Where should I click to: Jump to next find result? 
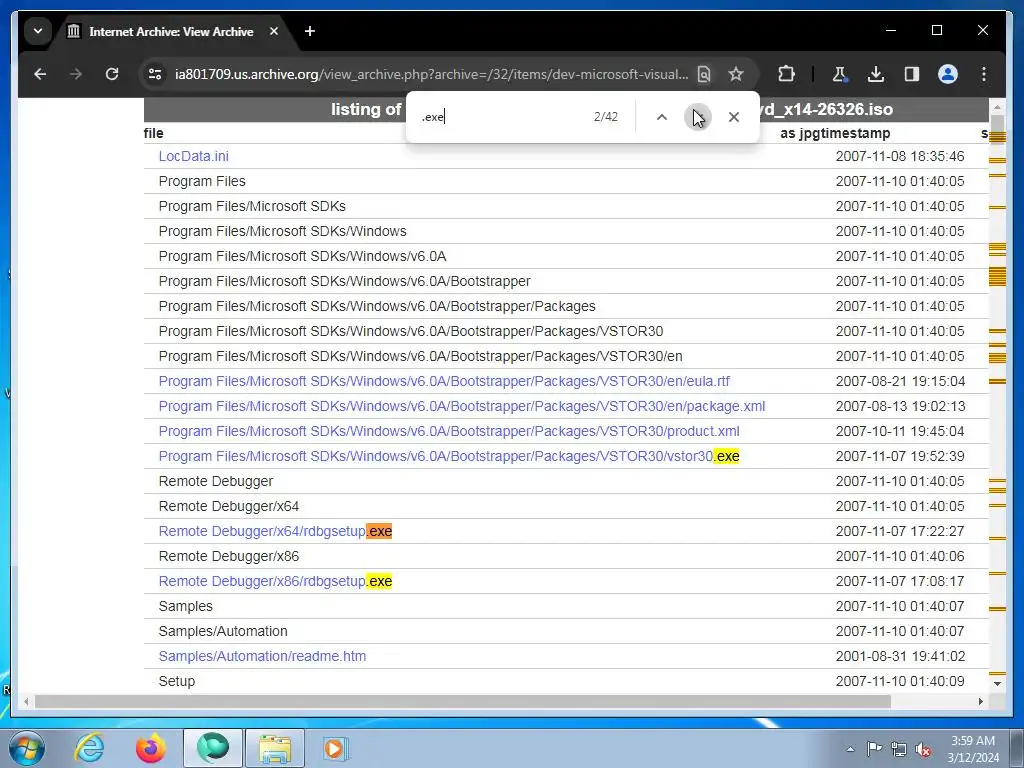point(697,117)
